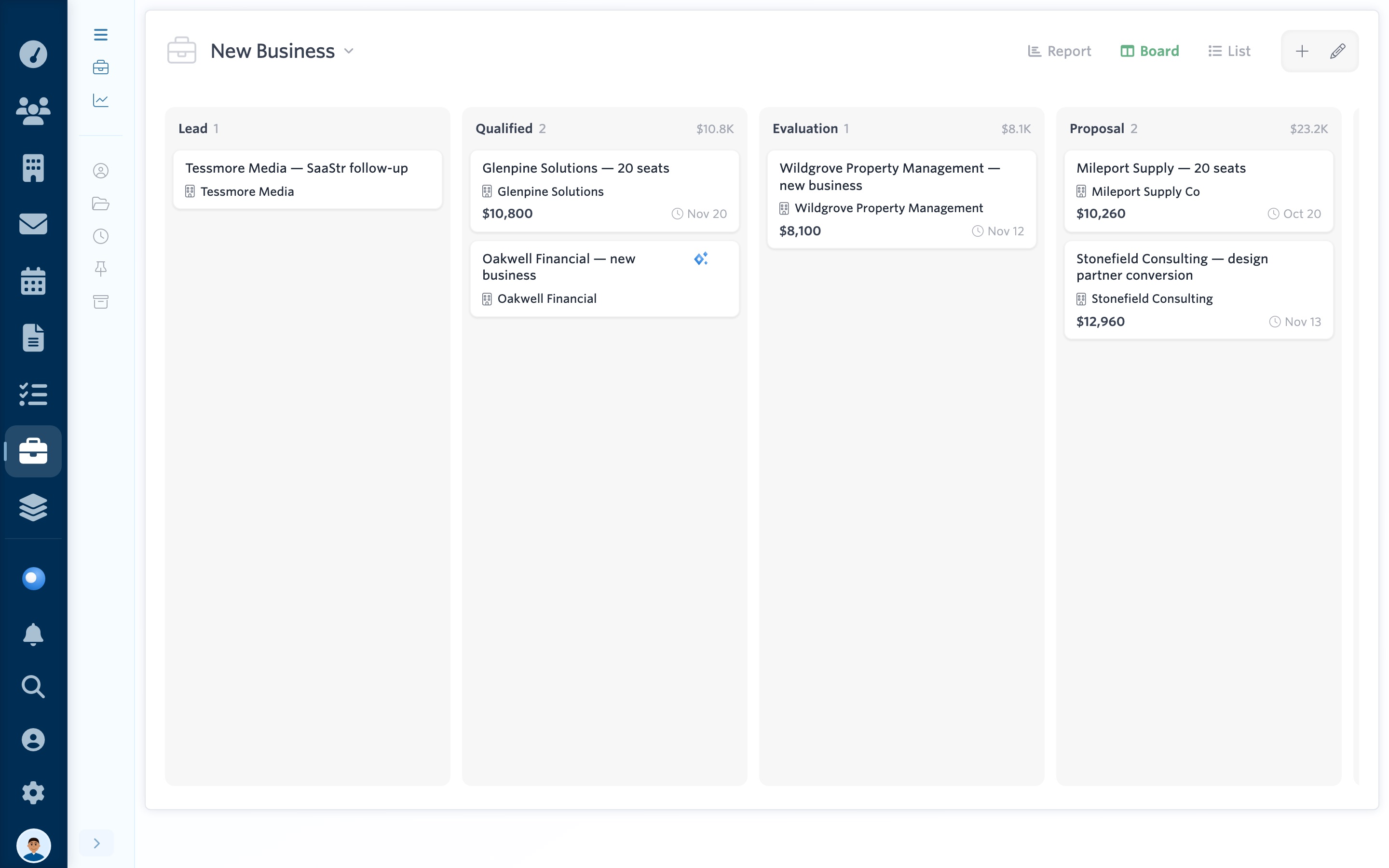Click the Mileport Supply Co company name
The image size is (1389, 868).
1145,191
